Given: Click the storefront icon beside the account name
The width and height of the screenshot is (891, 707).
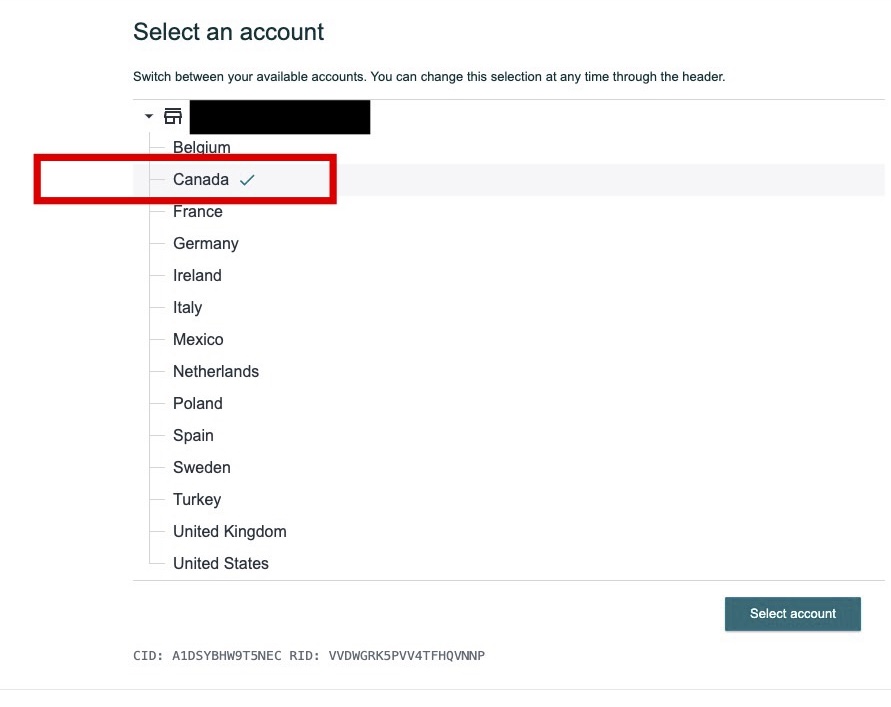Looking at the screenshot, I should 173,116.
